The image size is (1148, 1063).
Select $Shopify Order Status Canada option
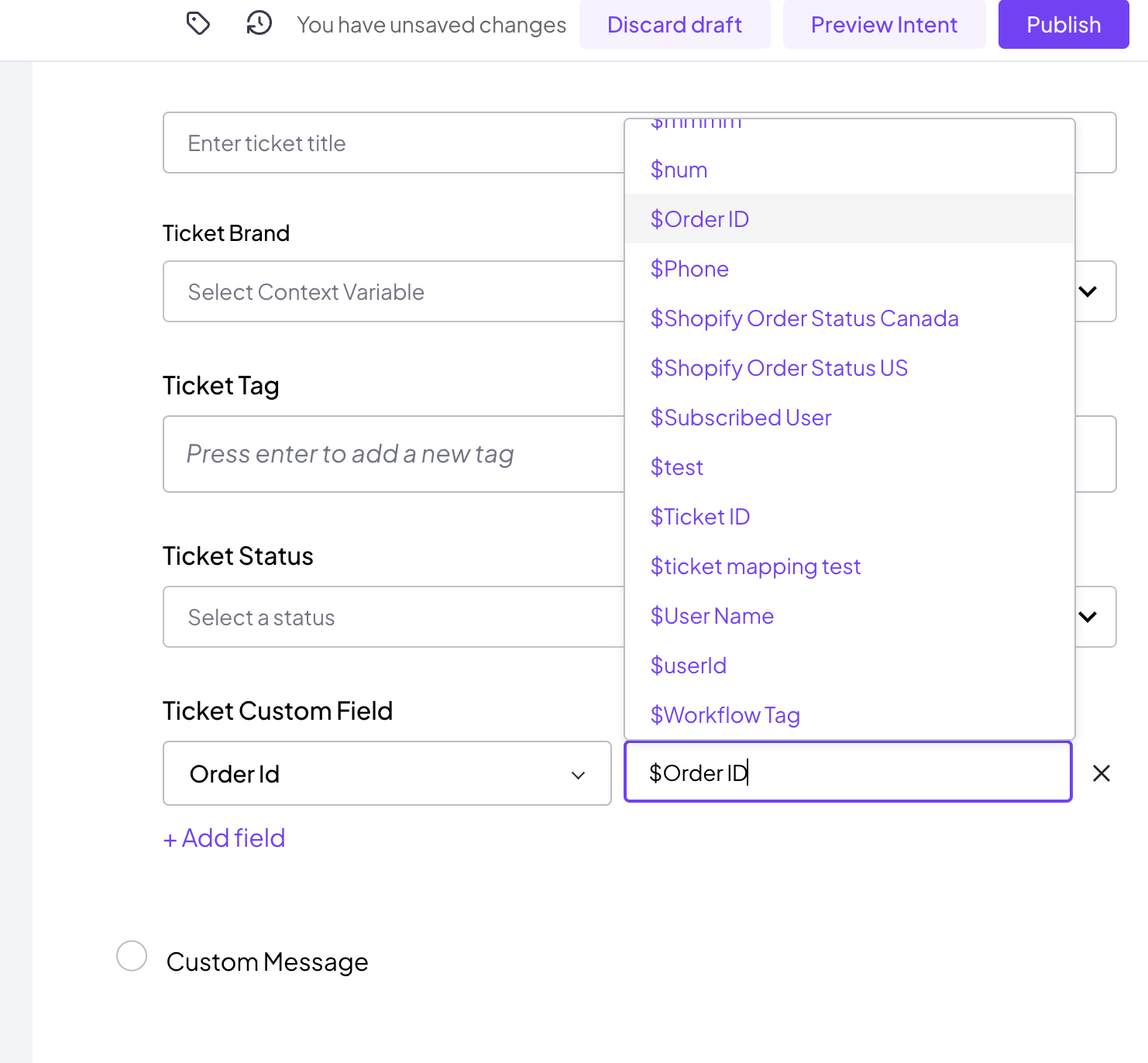pos(850,318)
